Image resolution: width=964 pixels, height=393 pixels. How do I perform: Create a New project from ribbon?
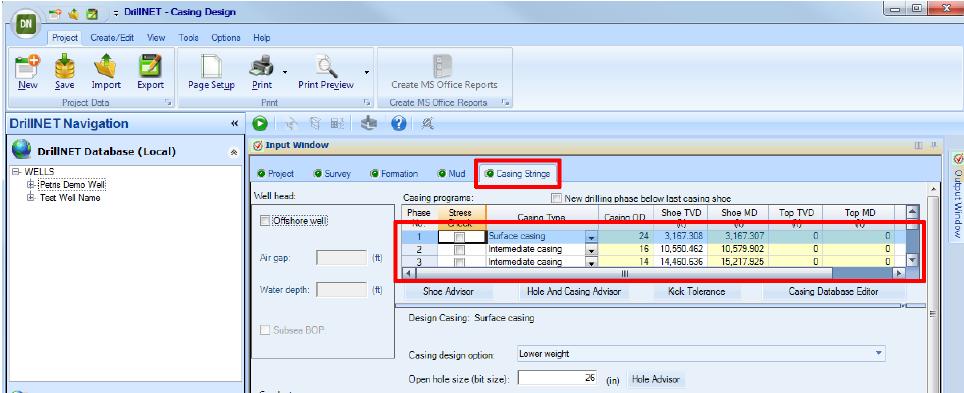pos(28,73)
